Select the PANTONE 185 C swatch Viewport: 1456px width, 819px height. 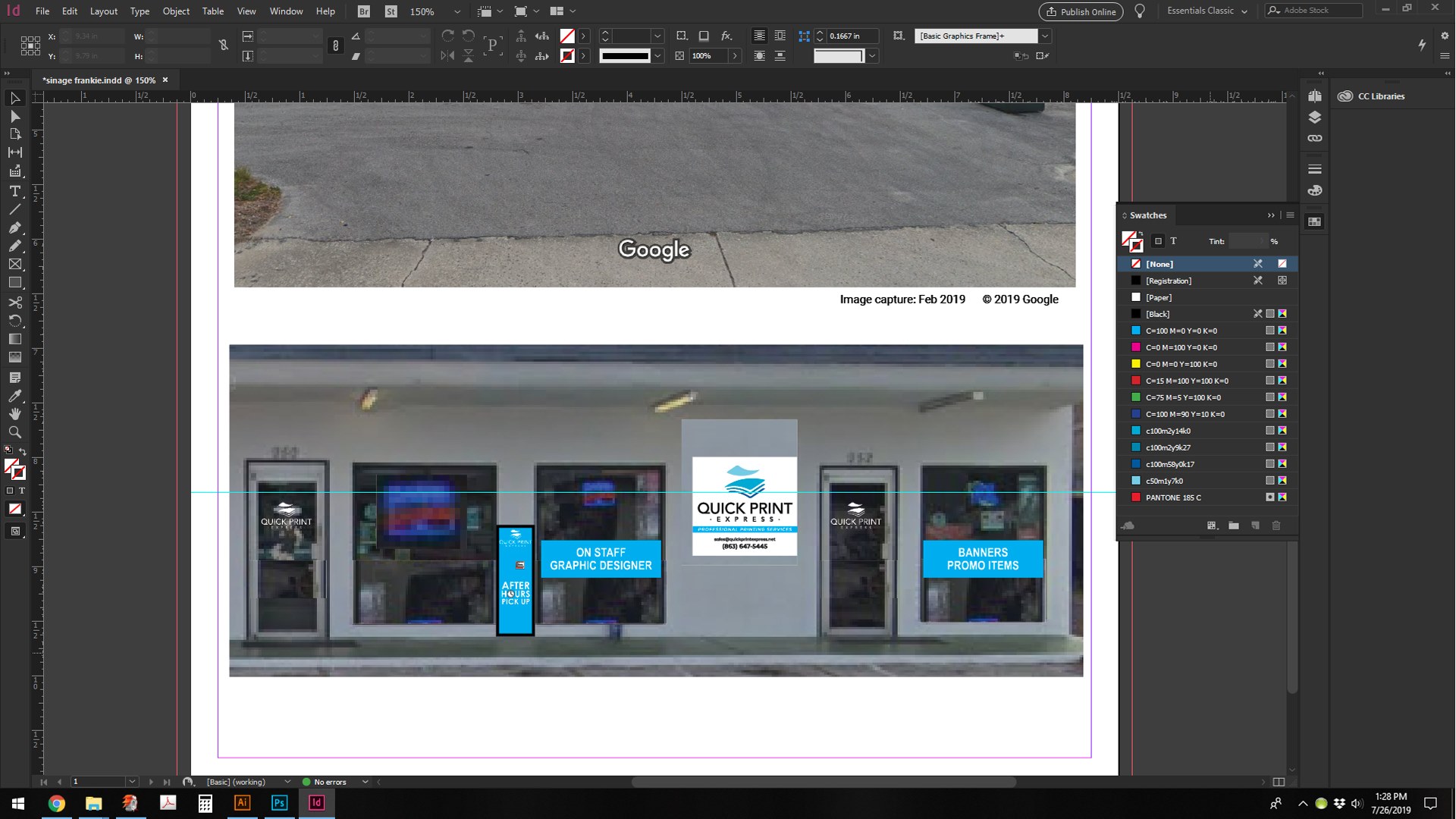(1207, 497)
